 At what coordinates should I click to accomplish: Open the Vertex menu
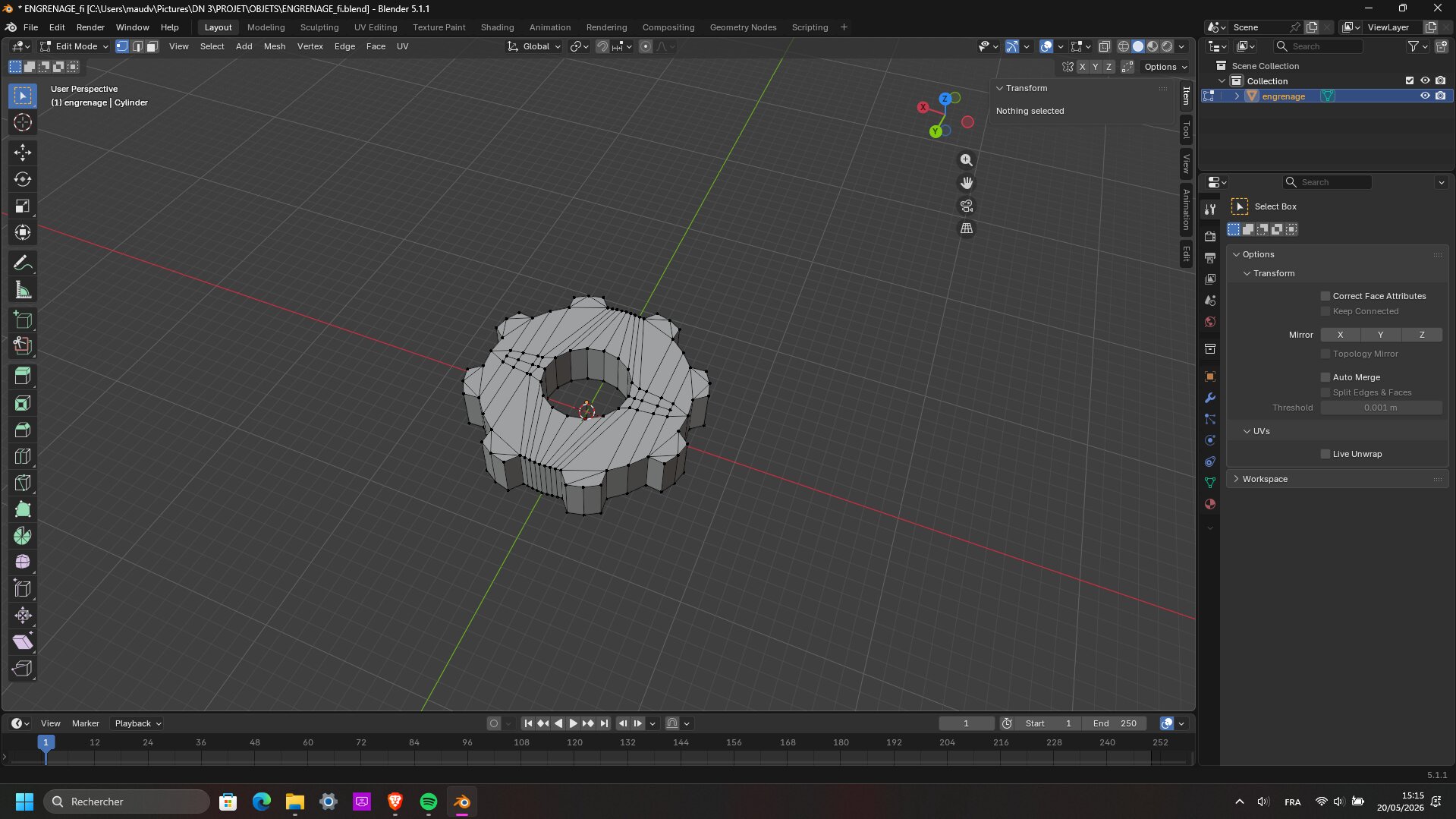pyautogui.click(x=310, y=46)
